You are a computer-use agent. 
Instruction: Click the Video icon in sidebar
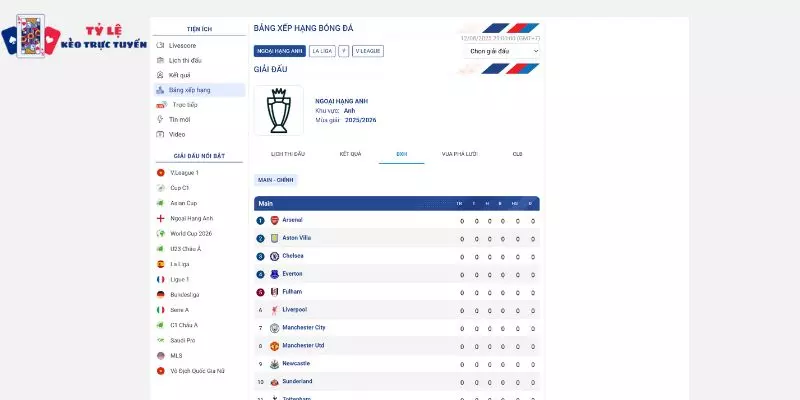coord(160,134)
